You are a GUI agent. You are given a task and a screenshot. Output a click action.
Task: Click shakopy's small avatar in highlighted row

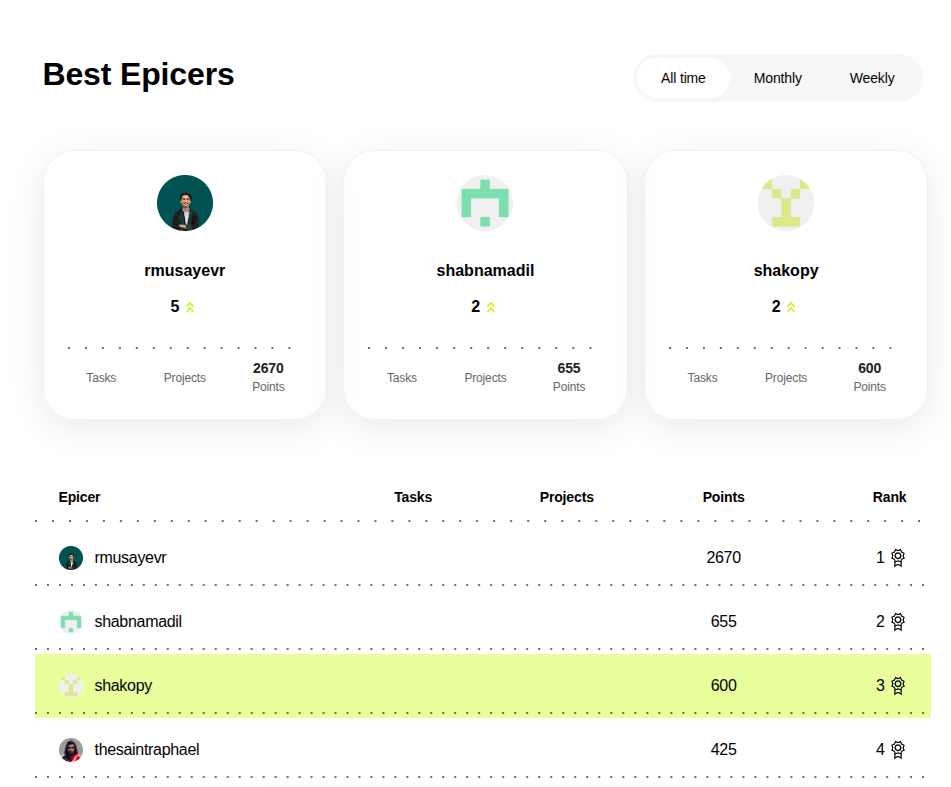pos(71,686)
